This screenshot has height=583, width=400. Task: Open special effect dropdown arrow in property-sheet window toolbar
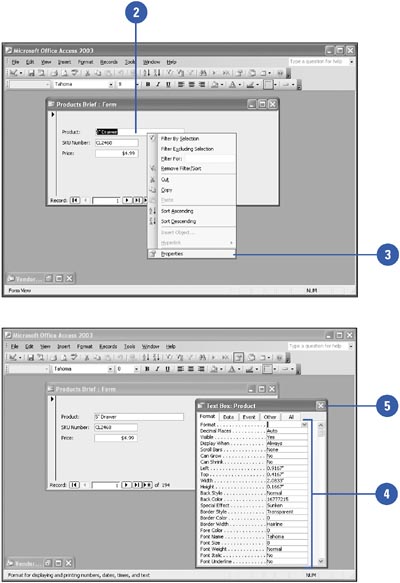pyautogui.click(x=293, y=369)
